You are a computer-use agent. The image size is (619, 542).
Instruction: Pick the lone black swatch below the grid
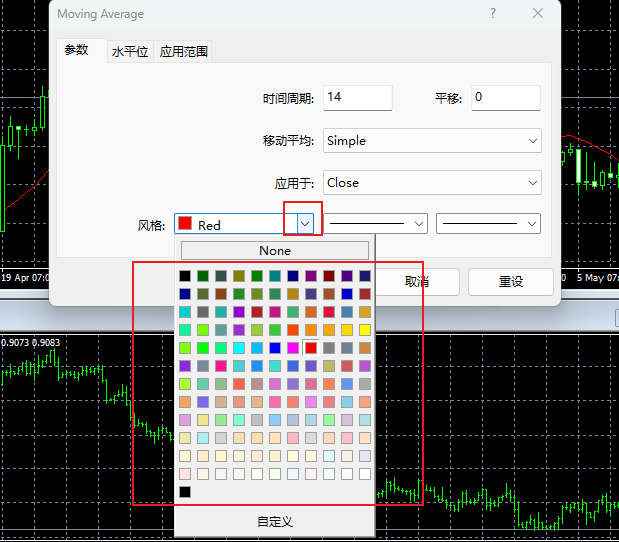pyautogui.click(x=185, y=492)
